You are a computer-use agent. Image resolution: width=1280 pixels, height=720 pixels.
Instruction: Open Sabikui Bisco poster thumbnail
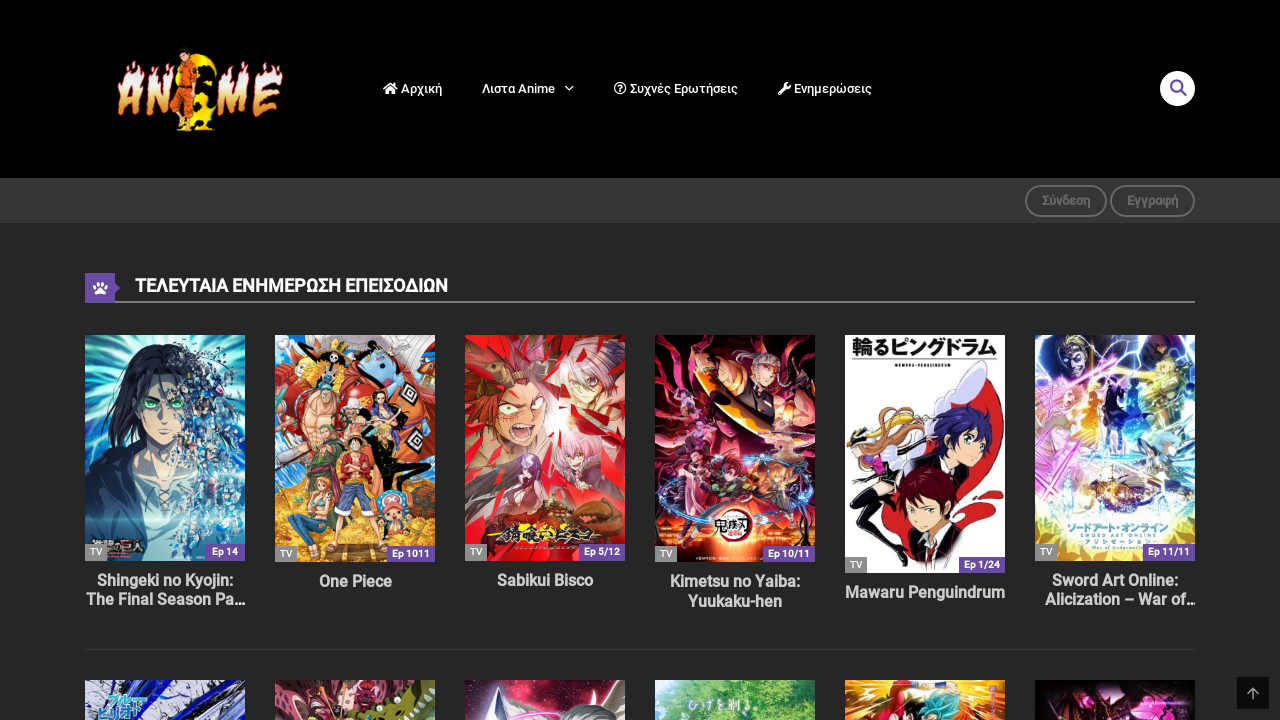tap(545, 447)
